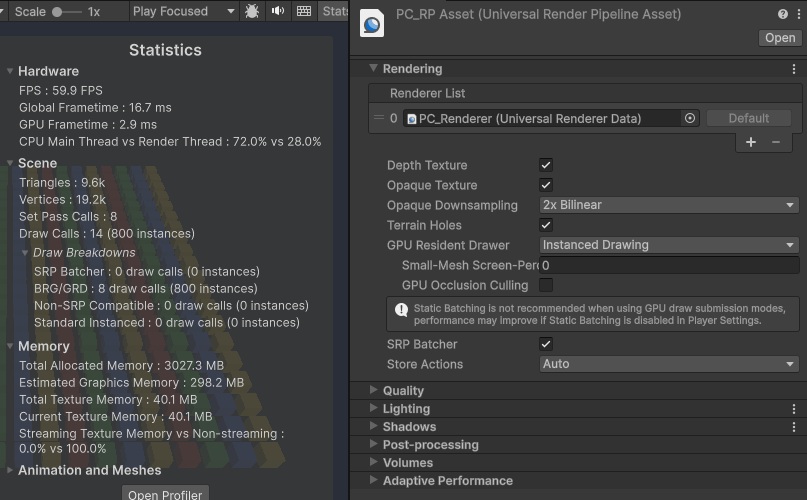
Task: Adjust the Scale slider handle
Action: 57,11
